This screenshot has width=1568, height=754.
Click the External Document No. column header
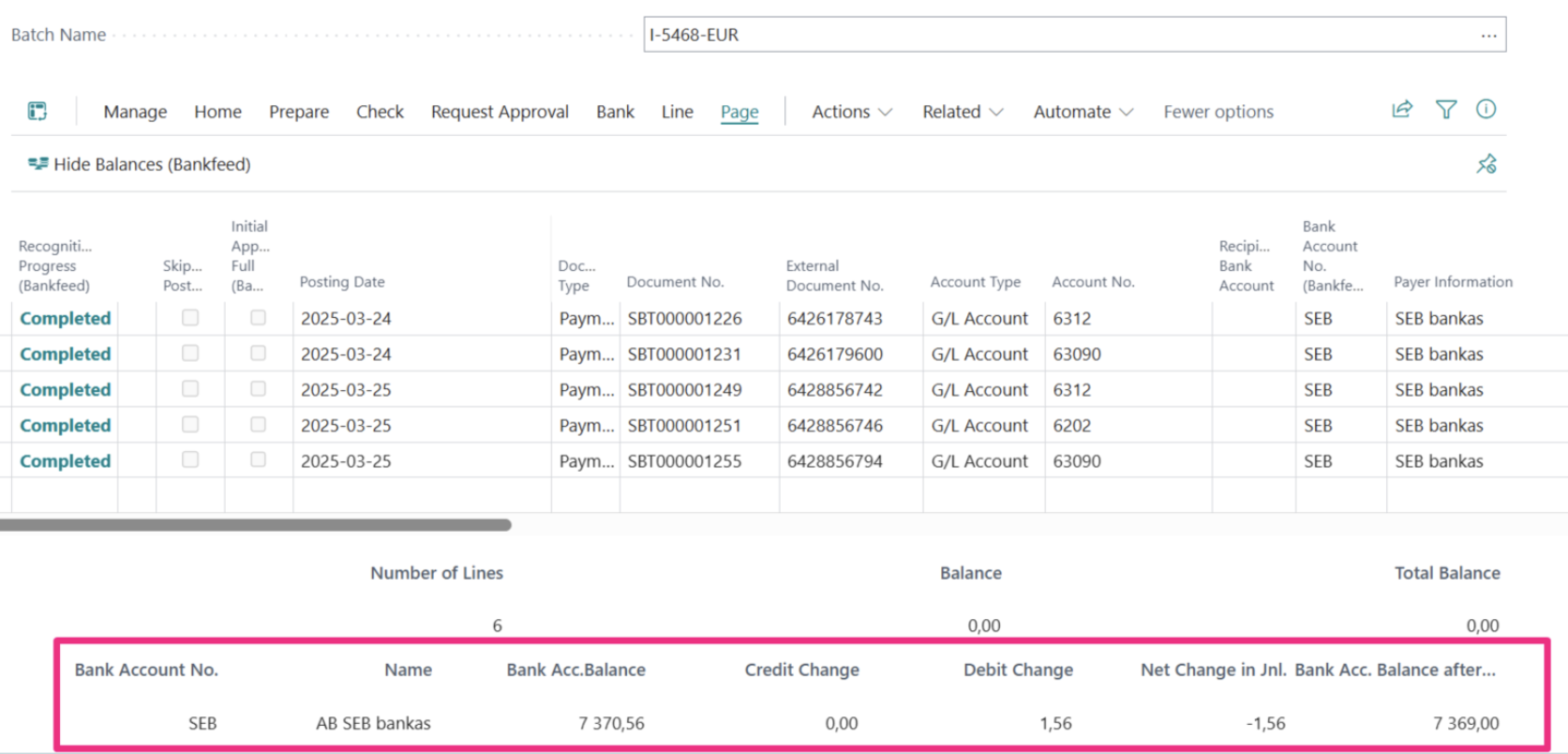[x=834, y=276]
